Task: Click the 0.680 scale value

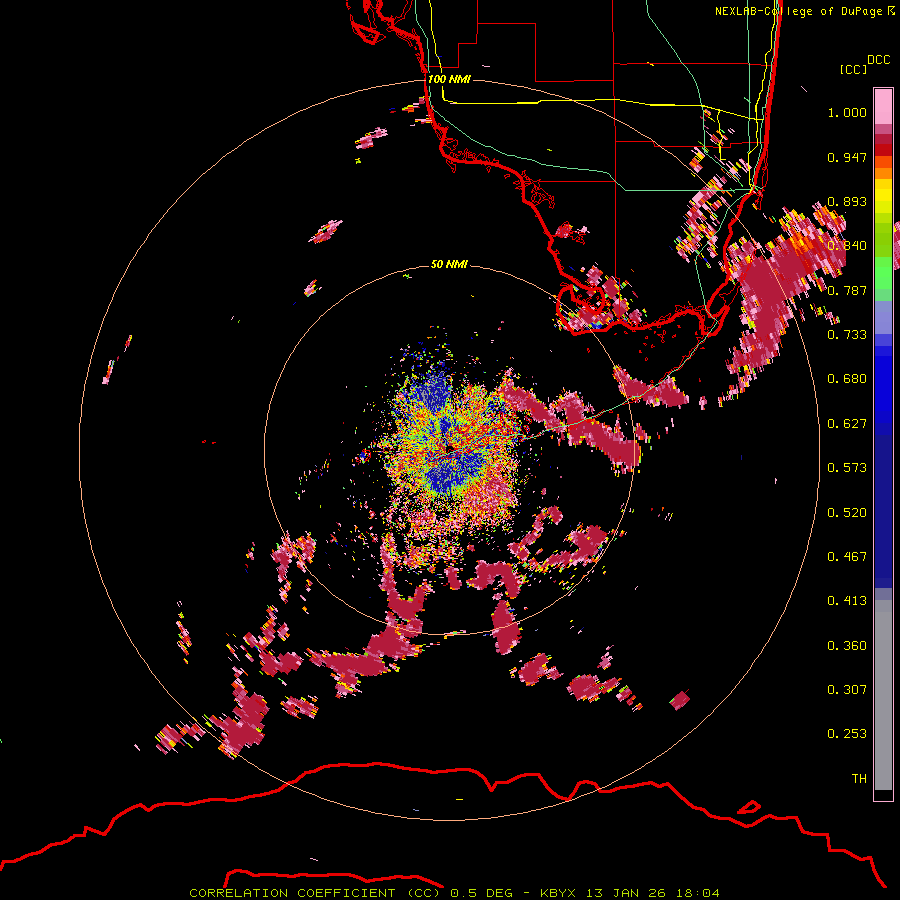Action: [x=847, y=379]
